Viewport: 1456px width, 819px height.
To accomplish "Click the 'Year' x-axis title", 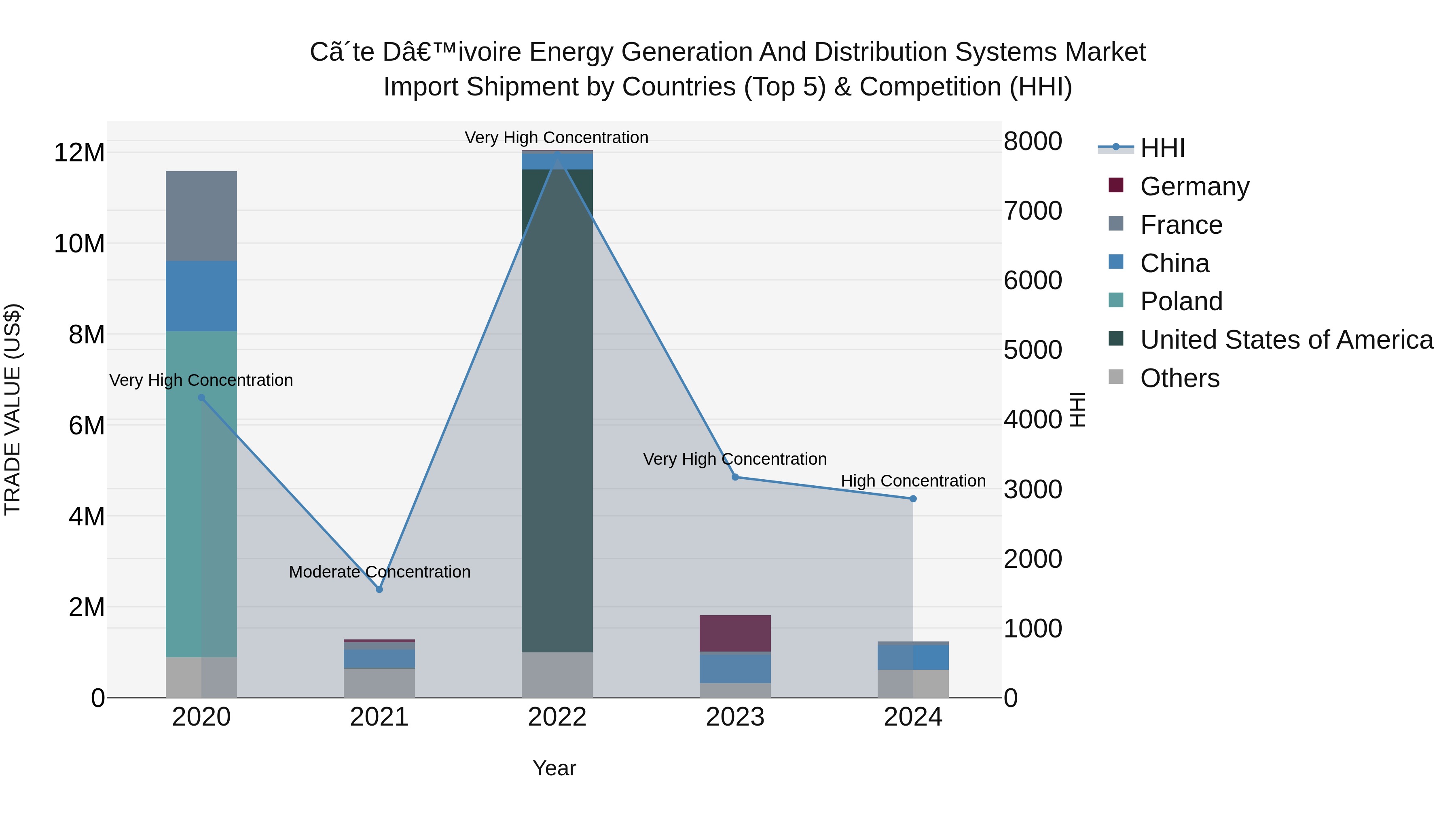I will click(x=554, y=768).
